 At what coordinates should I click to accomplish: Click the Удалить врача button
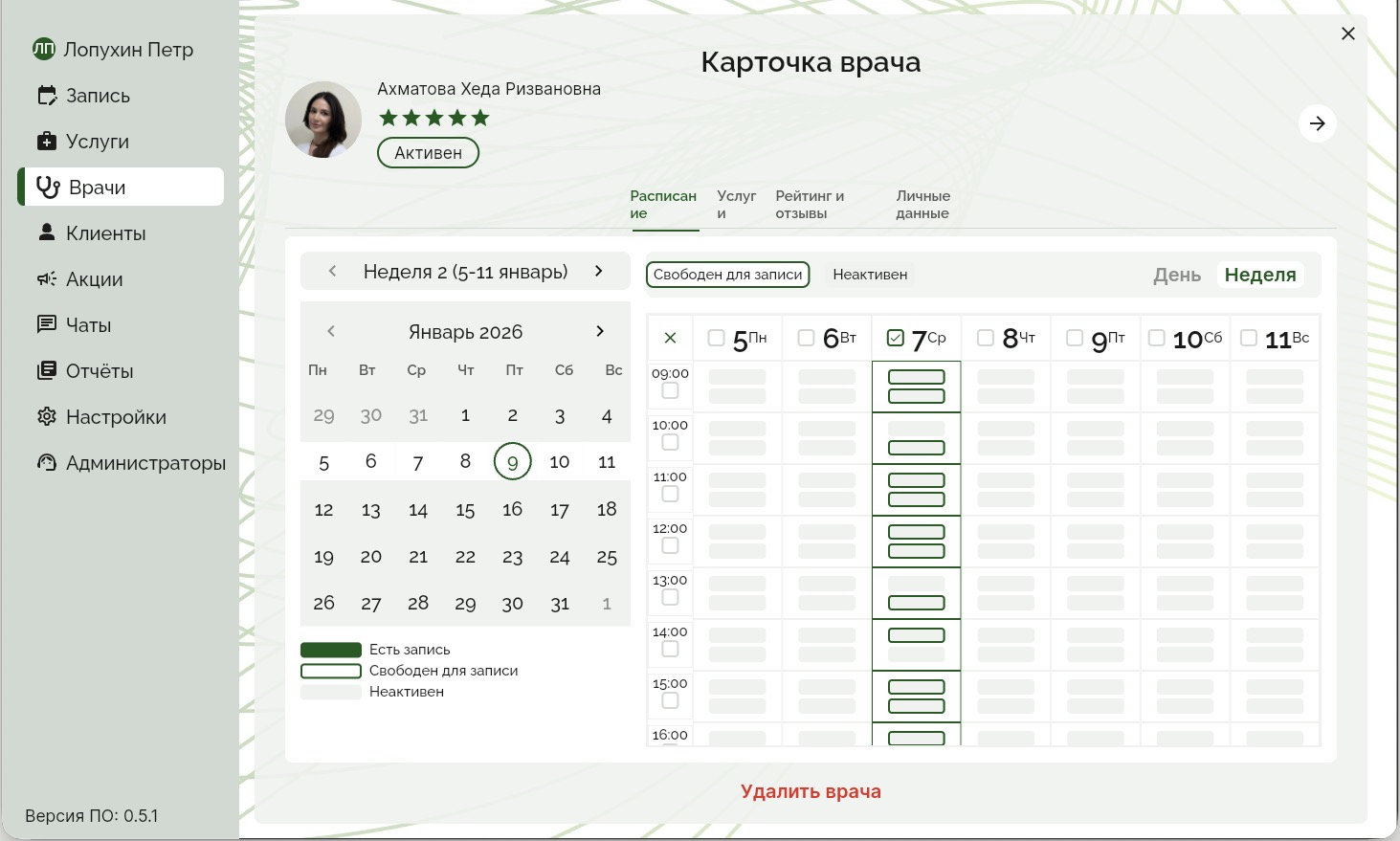click(811, 791)
